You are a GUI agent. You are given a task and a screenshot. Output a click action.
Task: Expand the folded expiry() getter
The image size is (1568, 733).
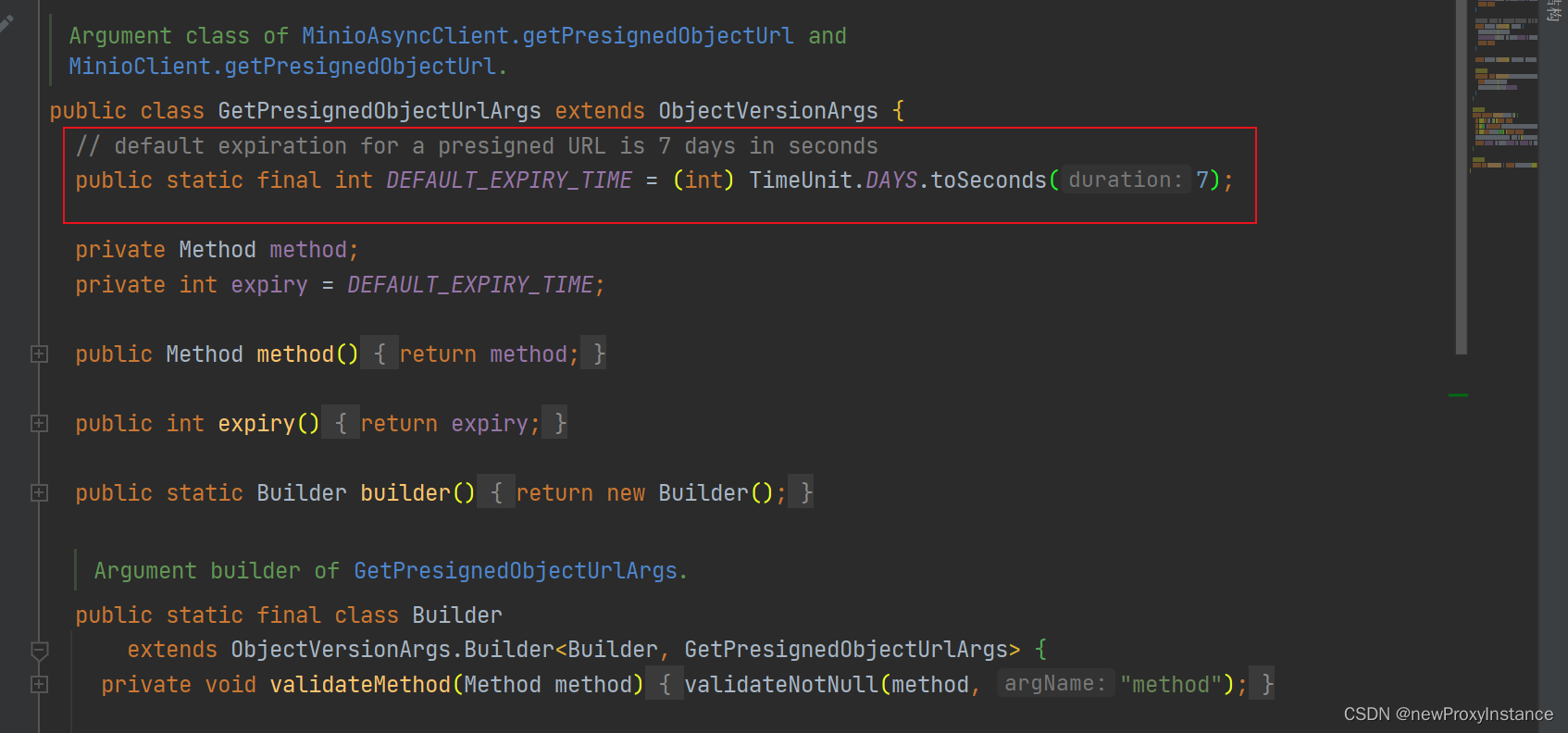(x=39, y=424)
